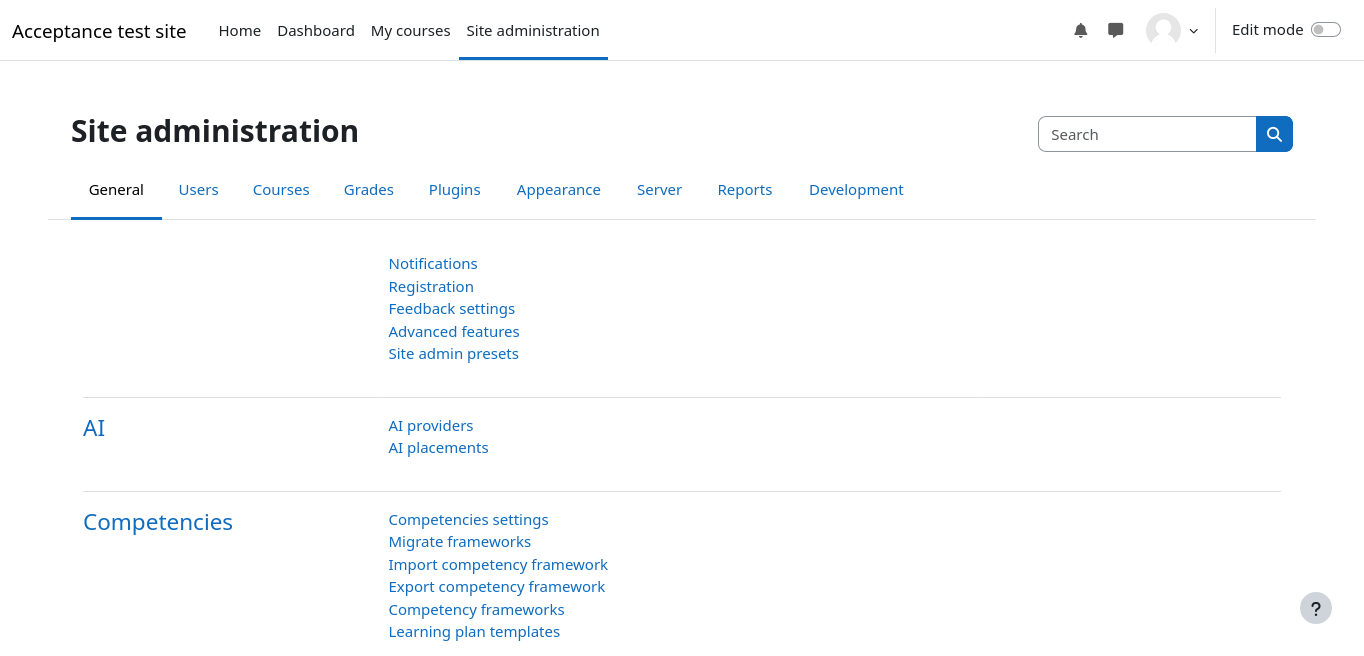This screenshot has width=1364, height=656.
Task: Go to the Development tab
Action: (855, 190)
